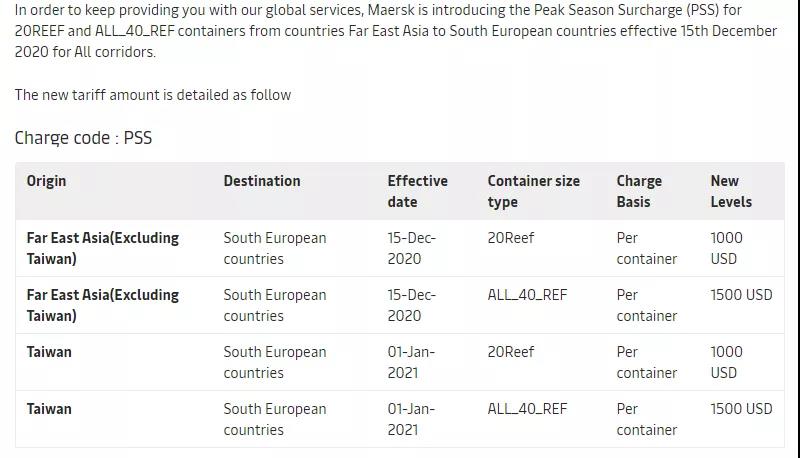Click Taiwan origin cell in the 20Reef row
The image size is (800, 458).
[x=49, y=352]
